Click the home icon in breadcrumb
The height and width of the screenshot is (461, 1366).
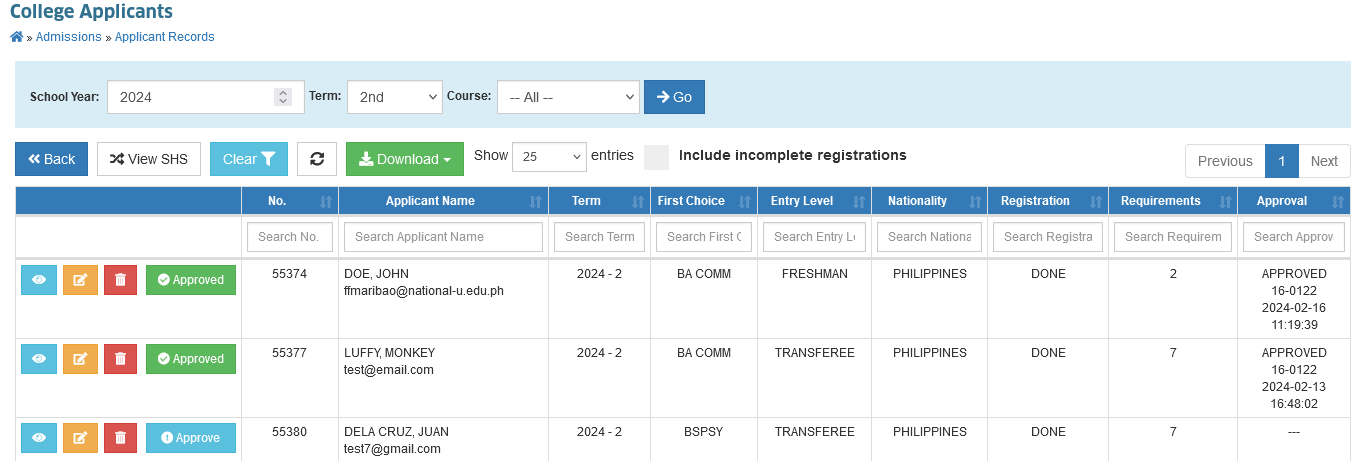pyautogui.click(x=16, y=37)
